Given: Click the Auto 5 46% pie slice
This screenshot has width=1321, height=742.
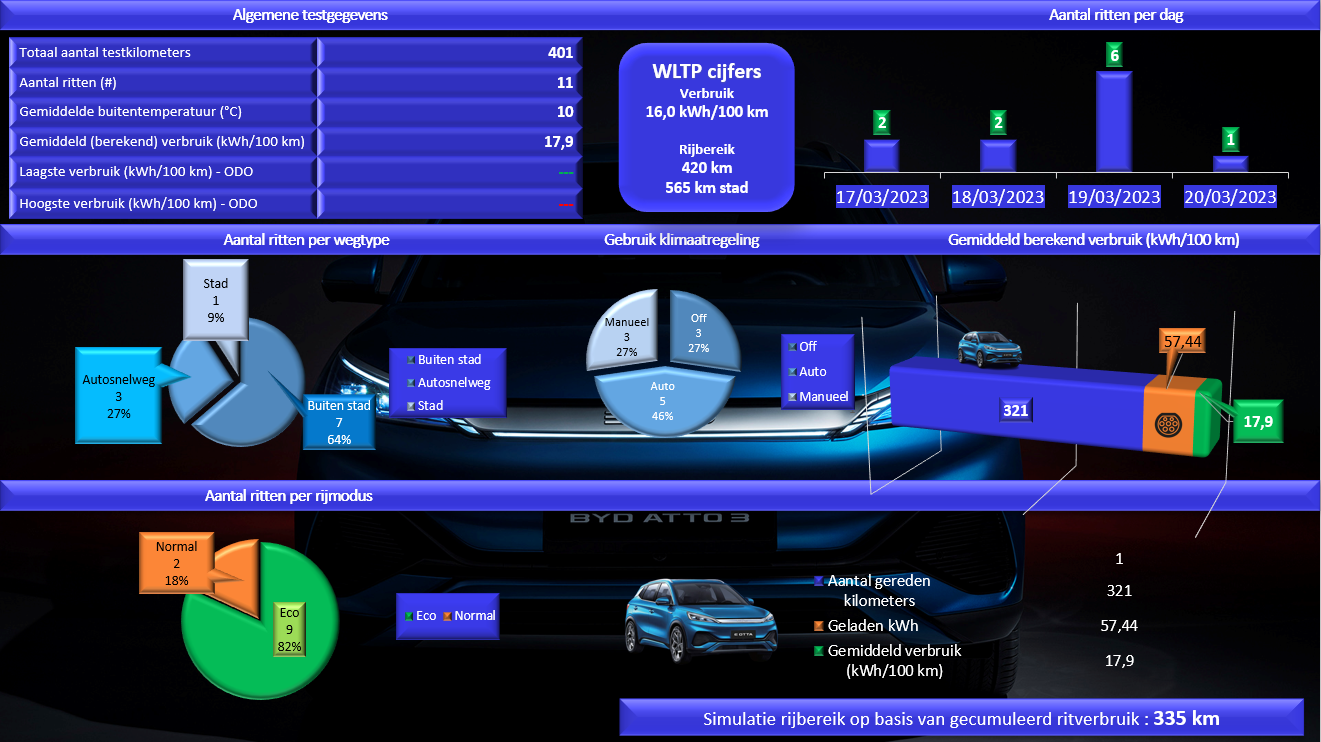Looking at the screenshot, I should click(x=665, y=401).
